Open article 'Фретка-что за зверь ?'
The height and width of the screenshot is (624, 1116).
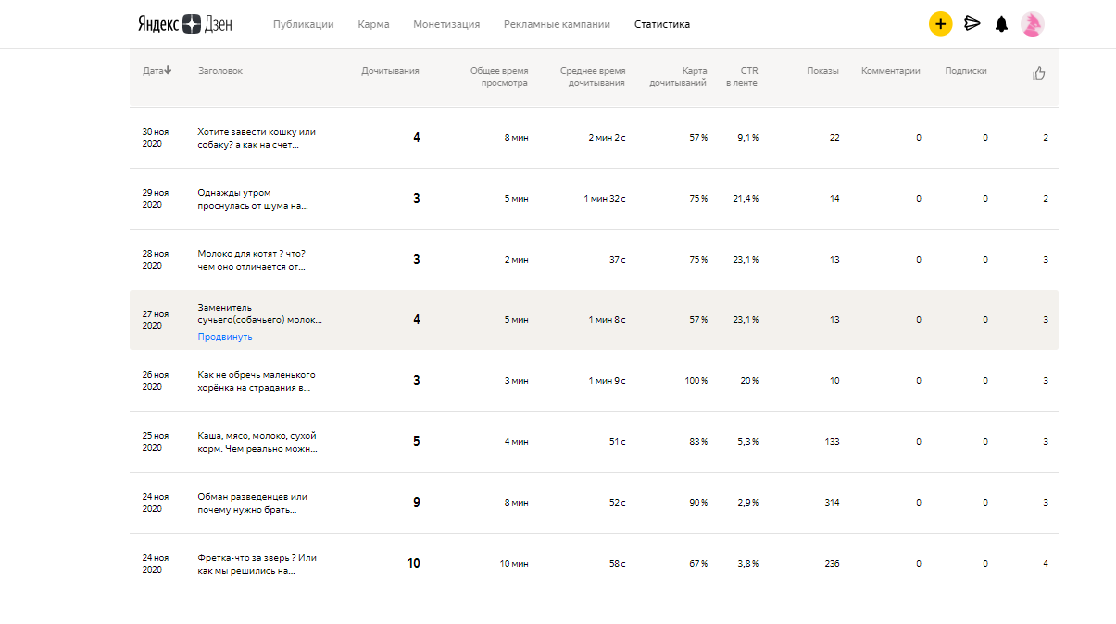click(257, 564)
